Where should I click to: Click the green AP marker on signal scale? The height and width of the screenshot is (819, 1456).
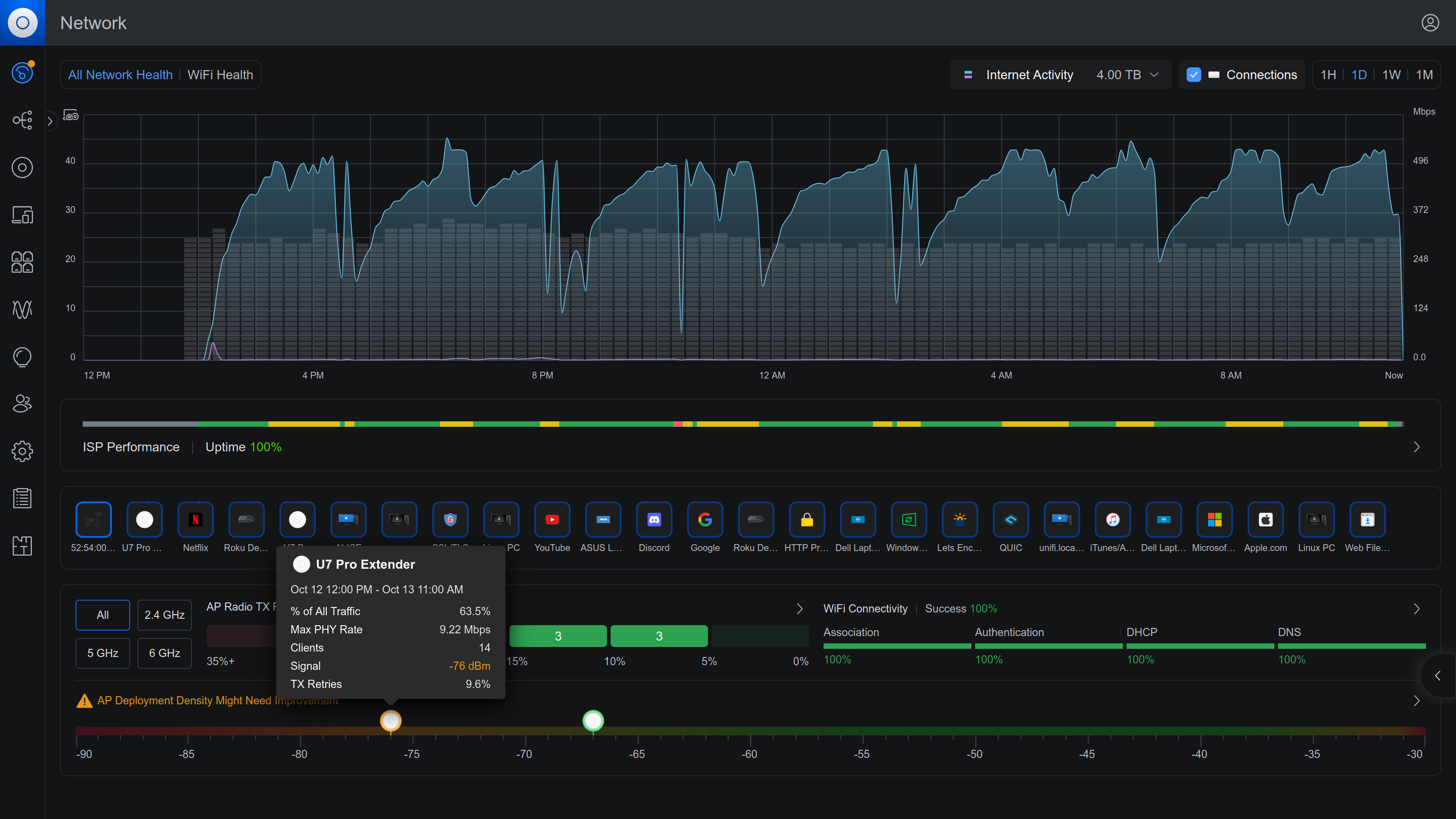coord(593,721)
